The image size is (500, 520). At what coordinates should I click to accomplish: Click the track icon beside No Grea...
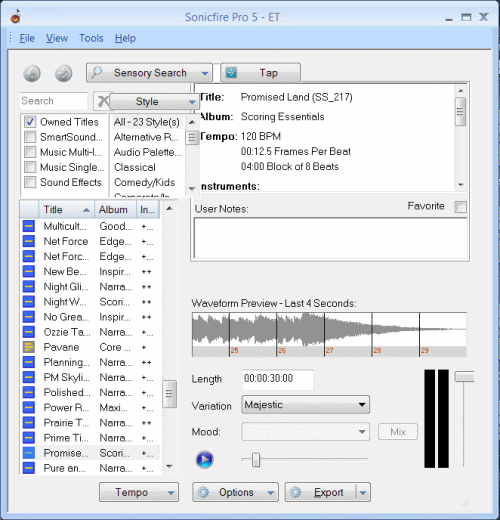(x=29, y=317)
